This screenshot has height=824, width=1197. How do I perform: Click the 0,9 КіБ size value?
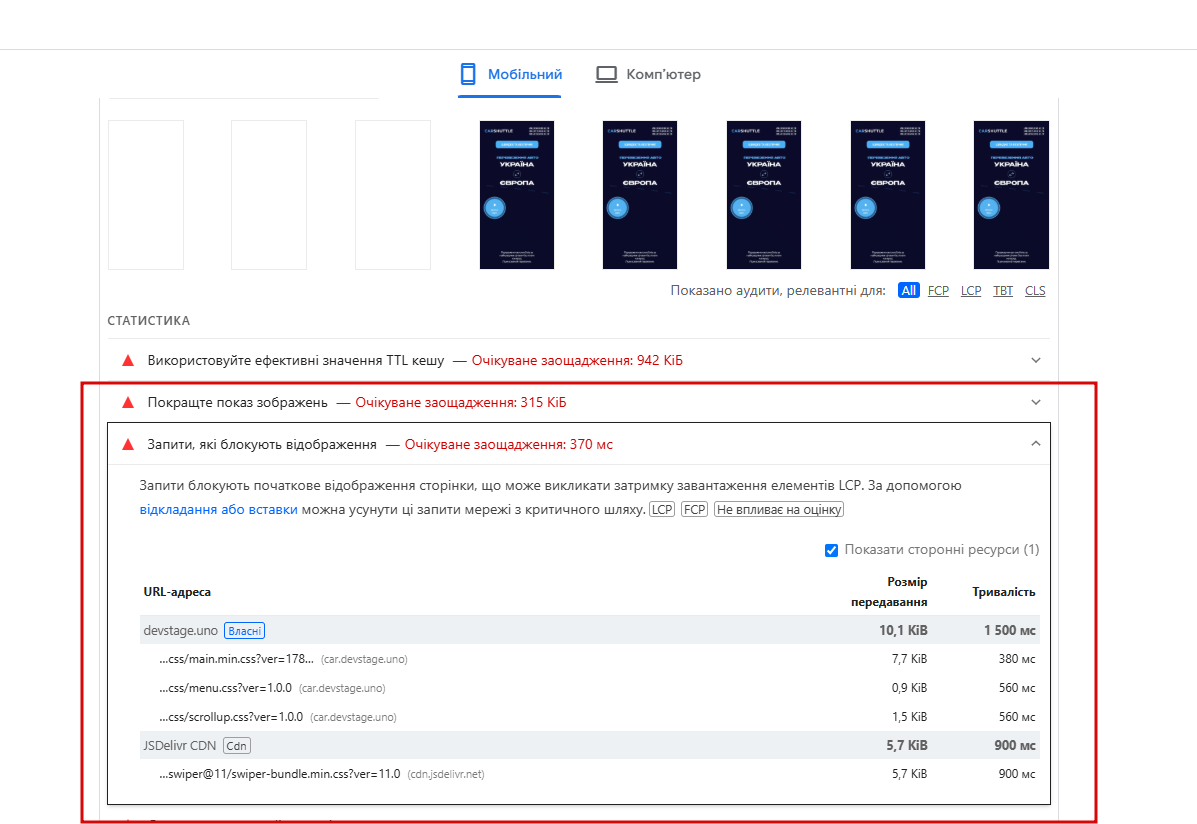point(909,688)
